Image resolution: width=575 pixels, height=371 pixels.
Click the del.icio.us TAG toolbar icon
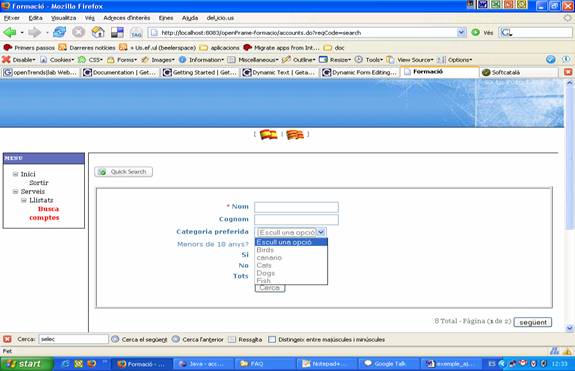[136, 33]
